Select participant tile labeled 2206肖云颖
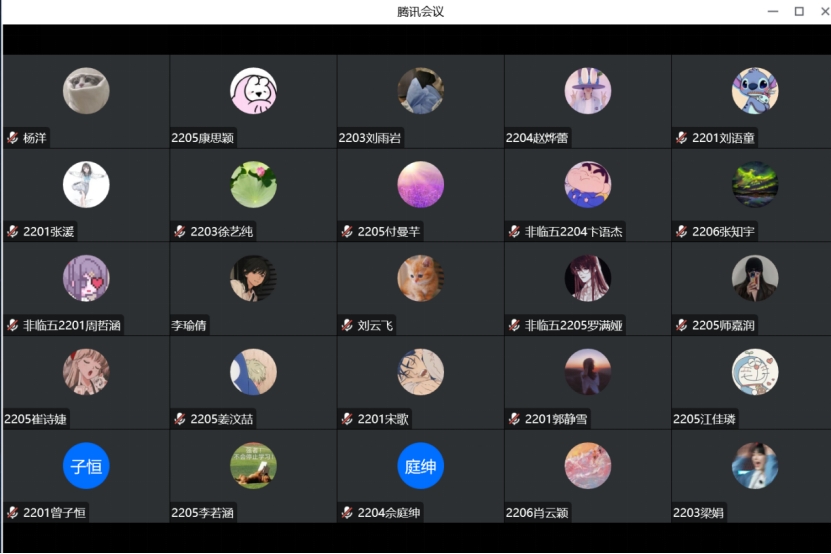Screen dimensions: 831x554 587,476
